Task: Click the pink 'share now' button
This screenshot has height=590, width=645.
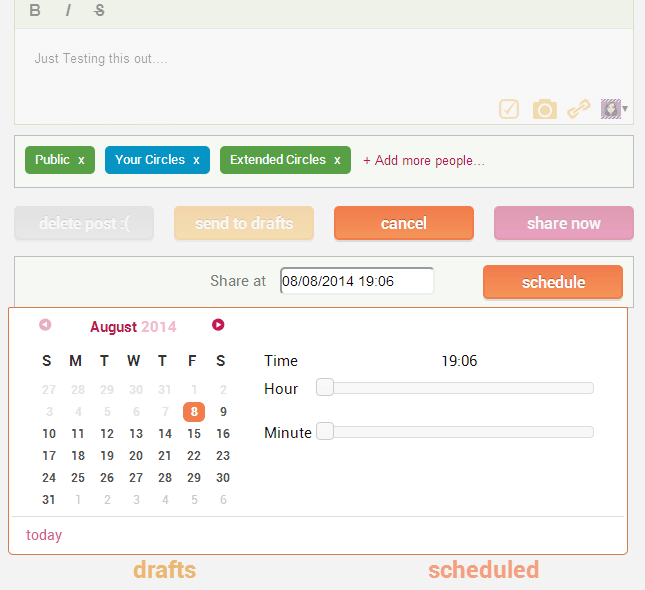Action: coord(564,223)
